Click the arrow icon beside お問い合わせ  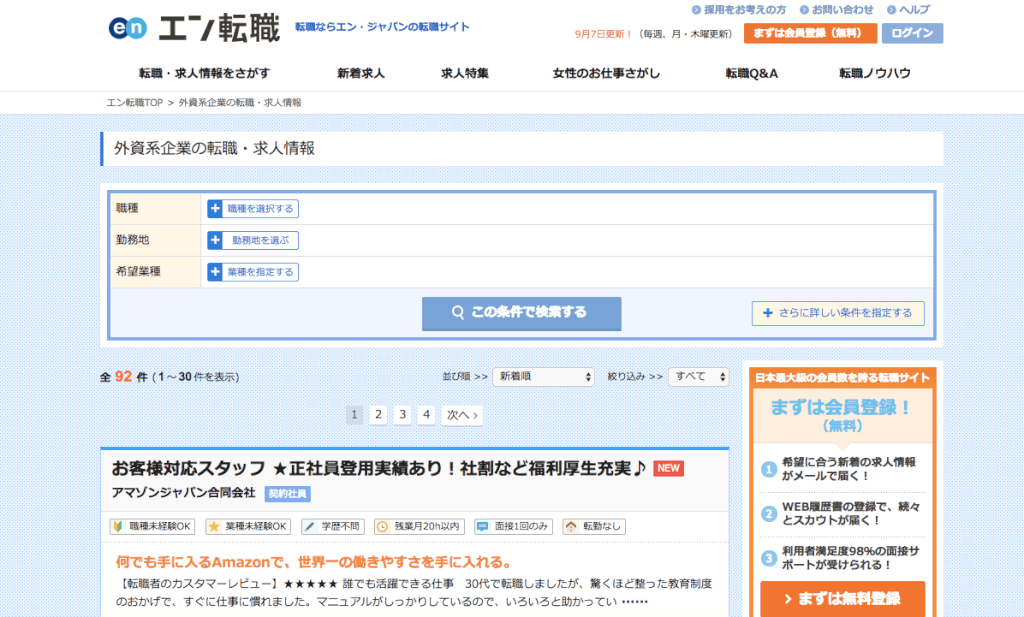pos(804,10)
